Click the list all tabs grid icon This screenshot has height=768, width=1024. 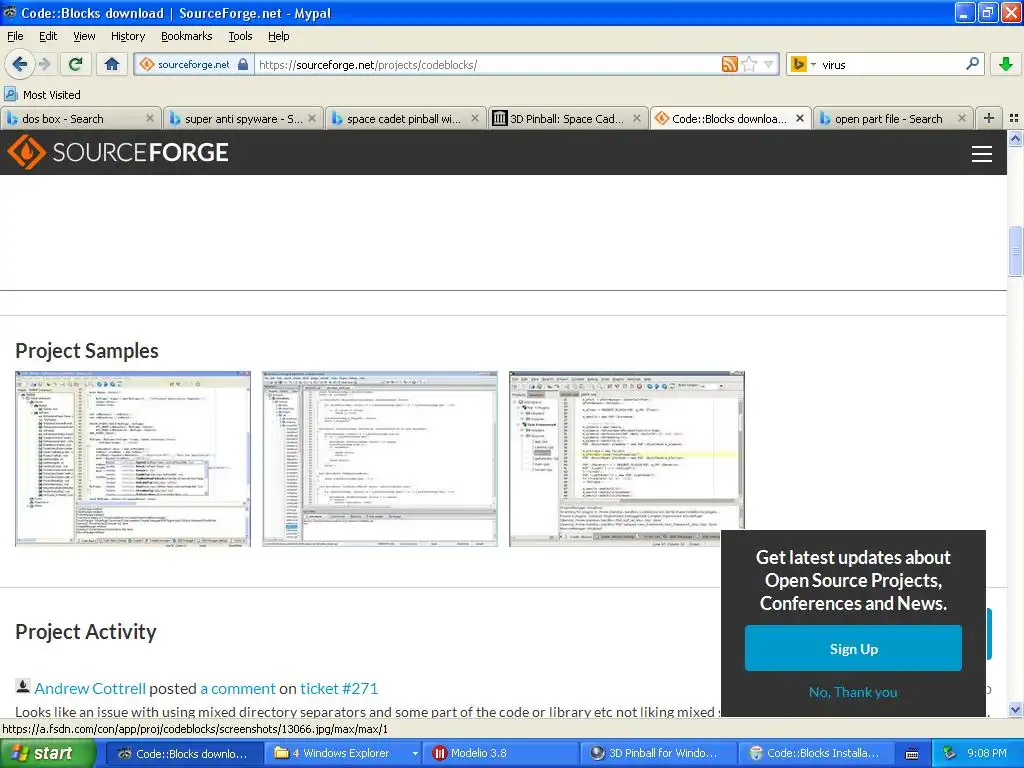(1014, 118)
